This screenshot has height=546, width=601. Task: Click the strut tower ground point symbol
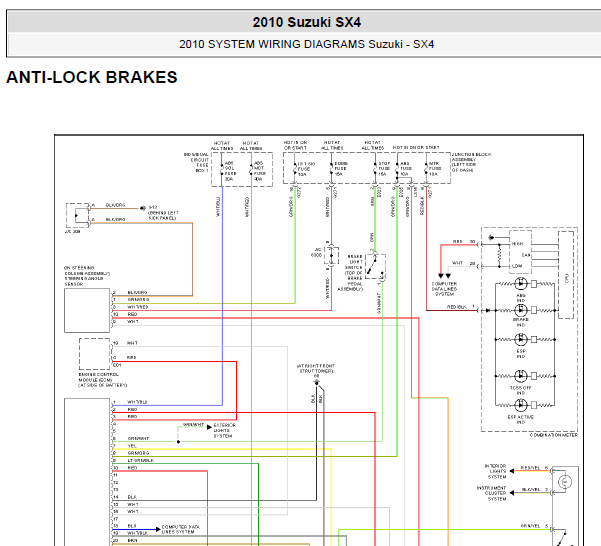pyautogui.click(x=317, y=382)
